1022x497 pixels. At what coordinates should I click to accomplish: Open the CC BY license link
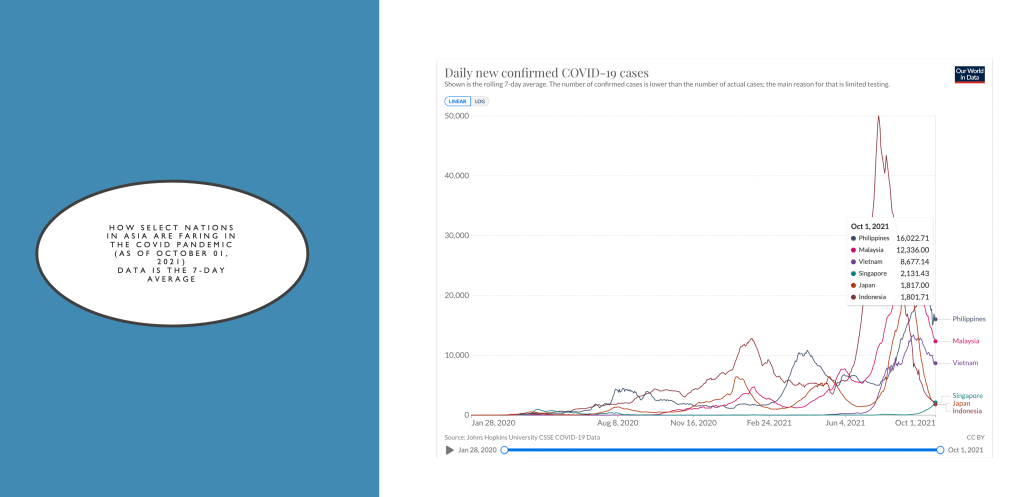[975, 437]
